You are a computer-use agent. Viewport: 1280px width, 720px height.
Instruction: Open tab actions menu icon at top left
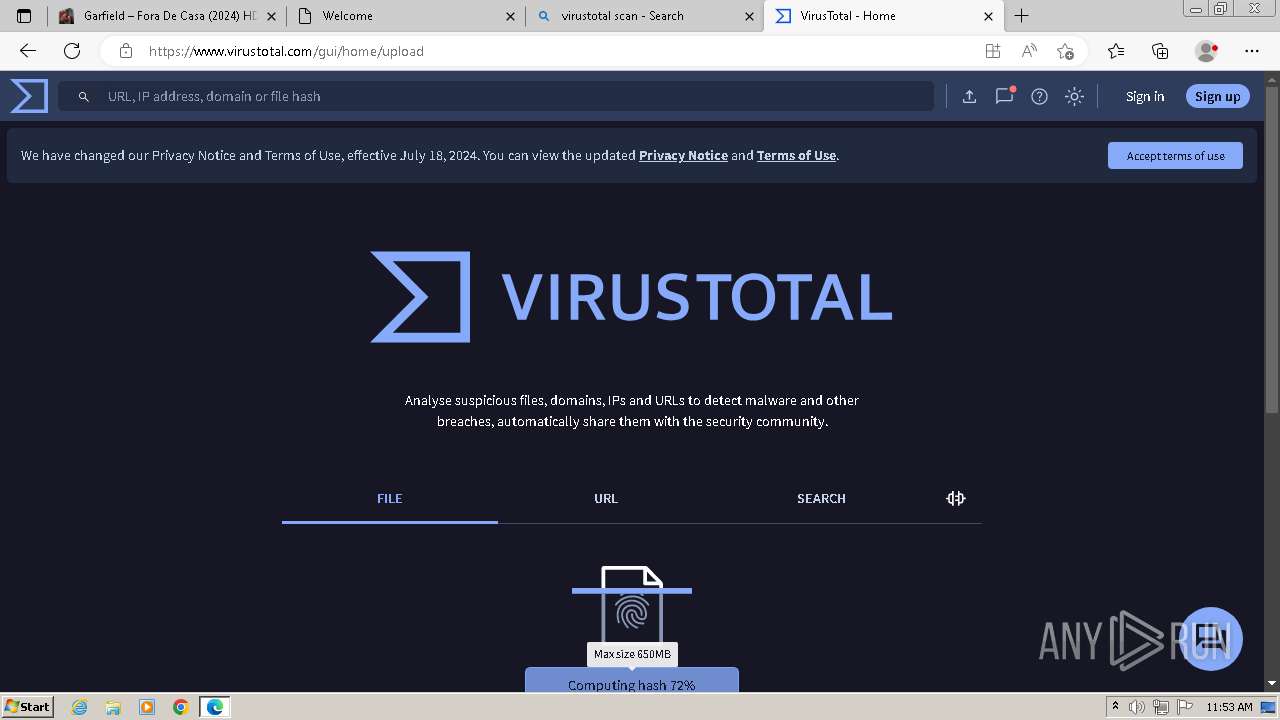(x=24, y=16)
